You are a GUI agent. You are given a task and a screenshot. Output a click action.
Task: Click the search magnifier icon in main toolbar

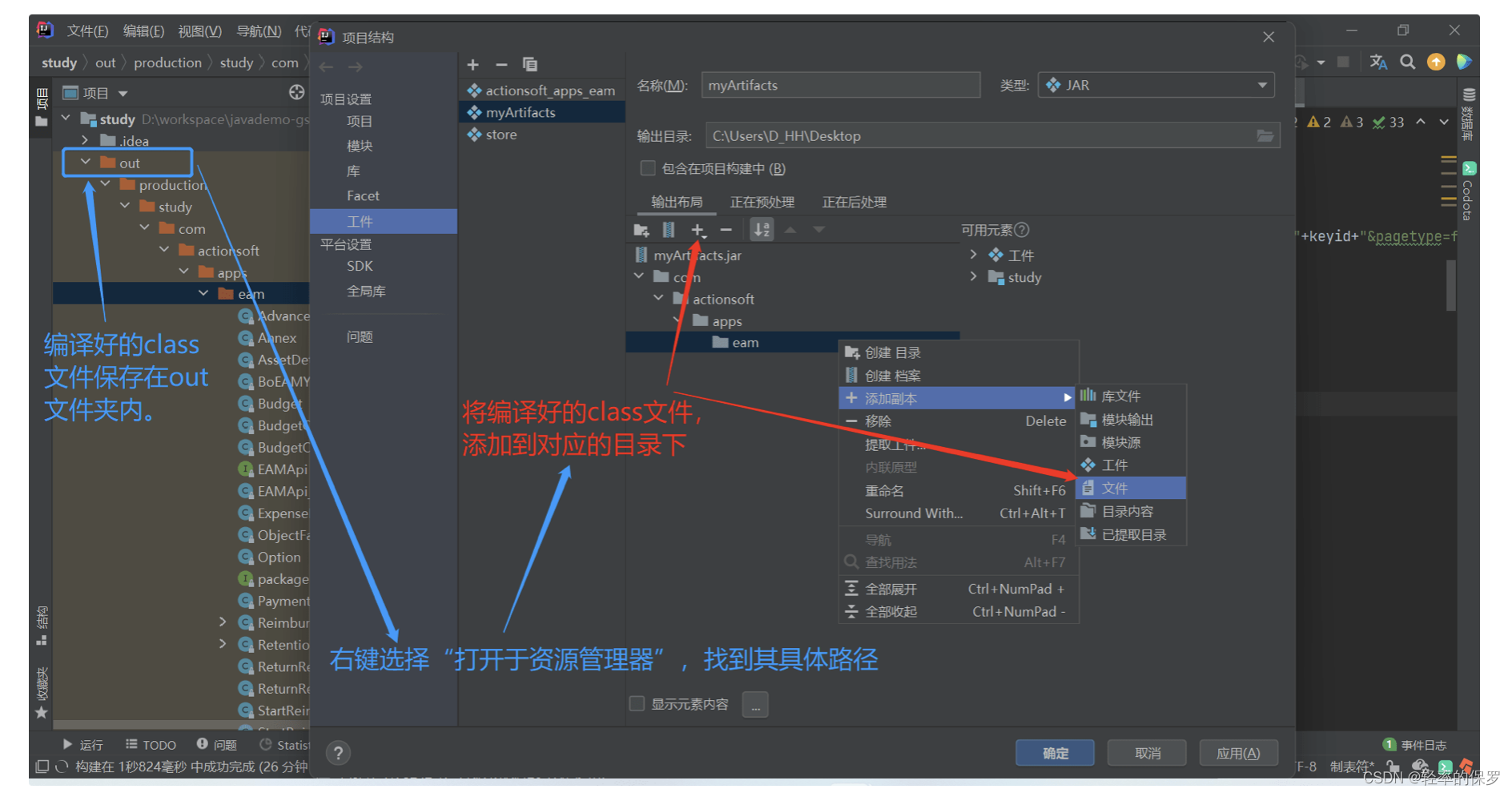click(x=1407, y=62)
